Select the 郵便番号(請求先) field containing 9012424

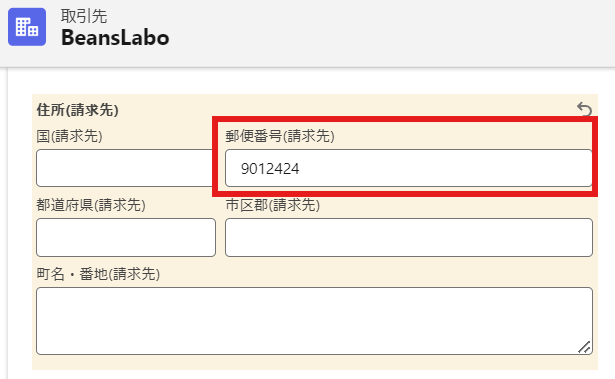[409, 168]
